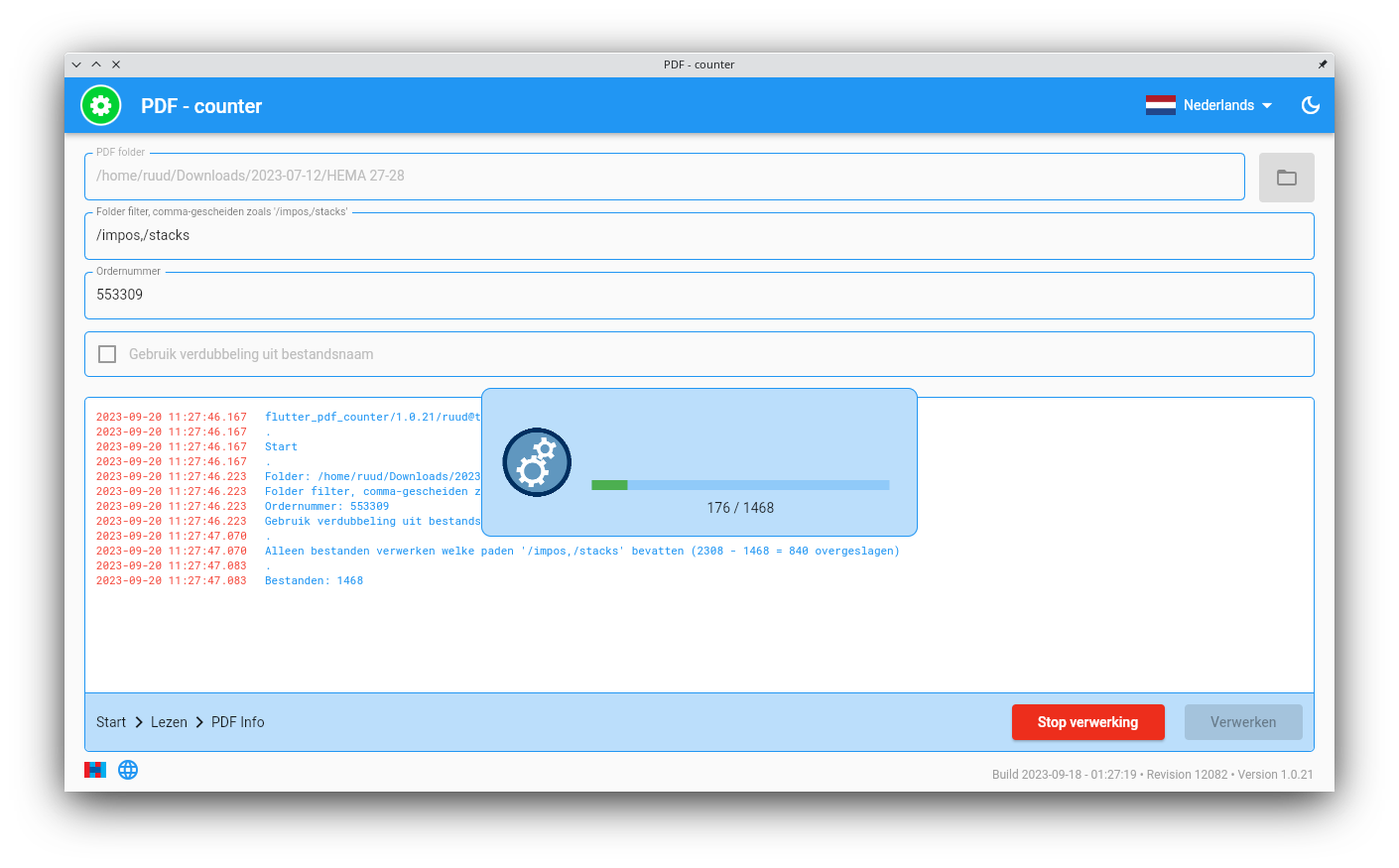Image resolution: width=1399 pixels, height=868 pixels.
Task: Open the globe website icon in footer
Action: pos(128,770)
